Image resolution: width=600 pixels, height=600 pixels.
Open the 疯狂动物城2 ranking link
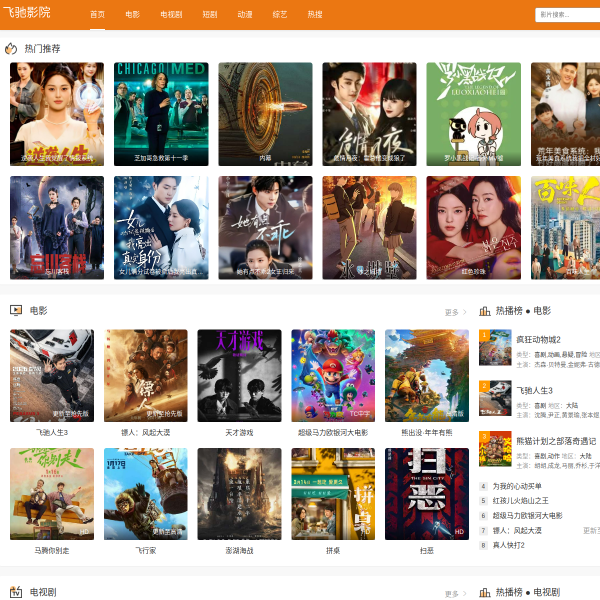[x=538, y=339]
